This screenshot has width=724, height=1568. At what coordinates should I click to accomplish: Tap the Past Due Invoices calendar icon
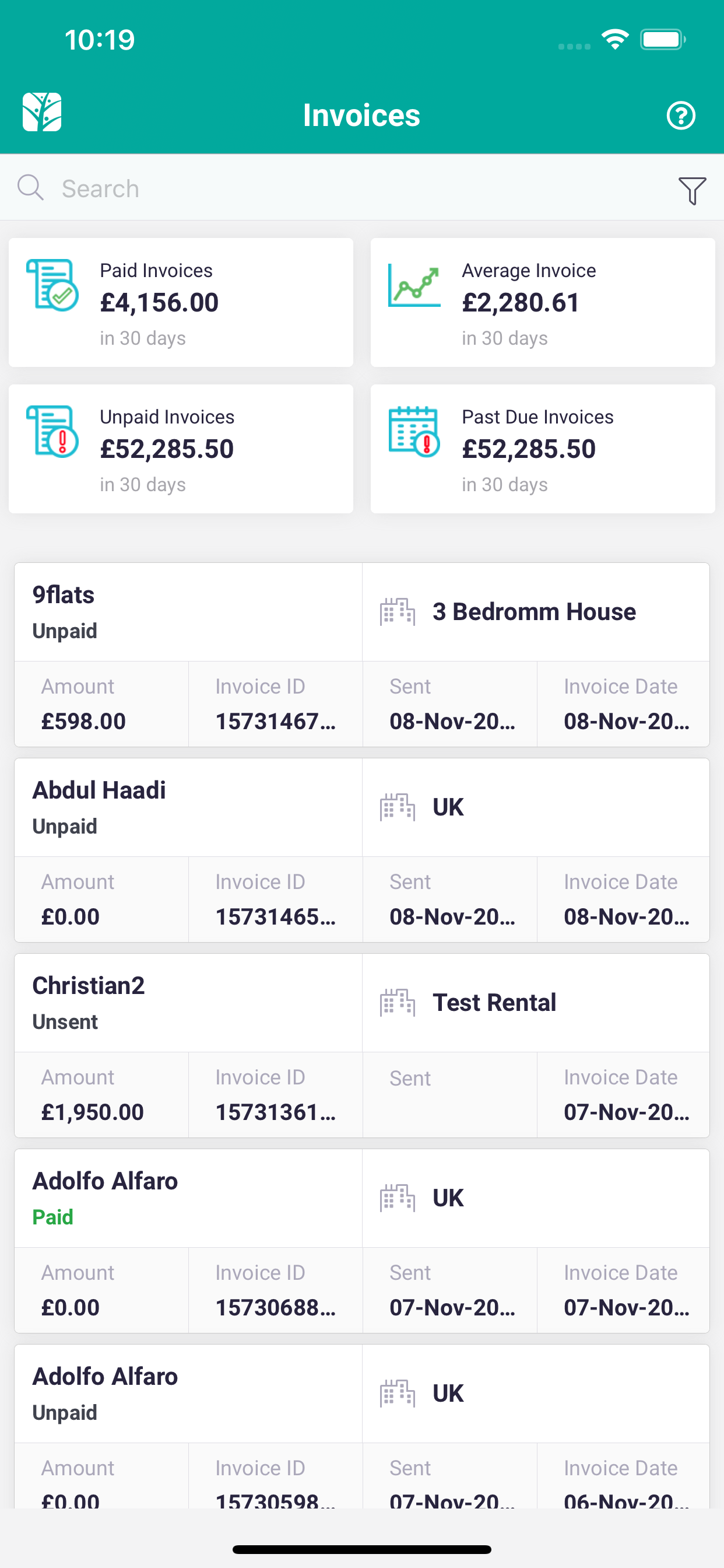414,432
